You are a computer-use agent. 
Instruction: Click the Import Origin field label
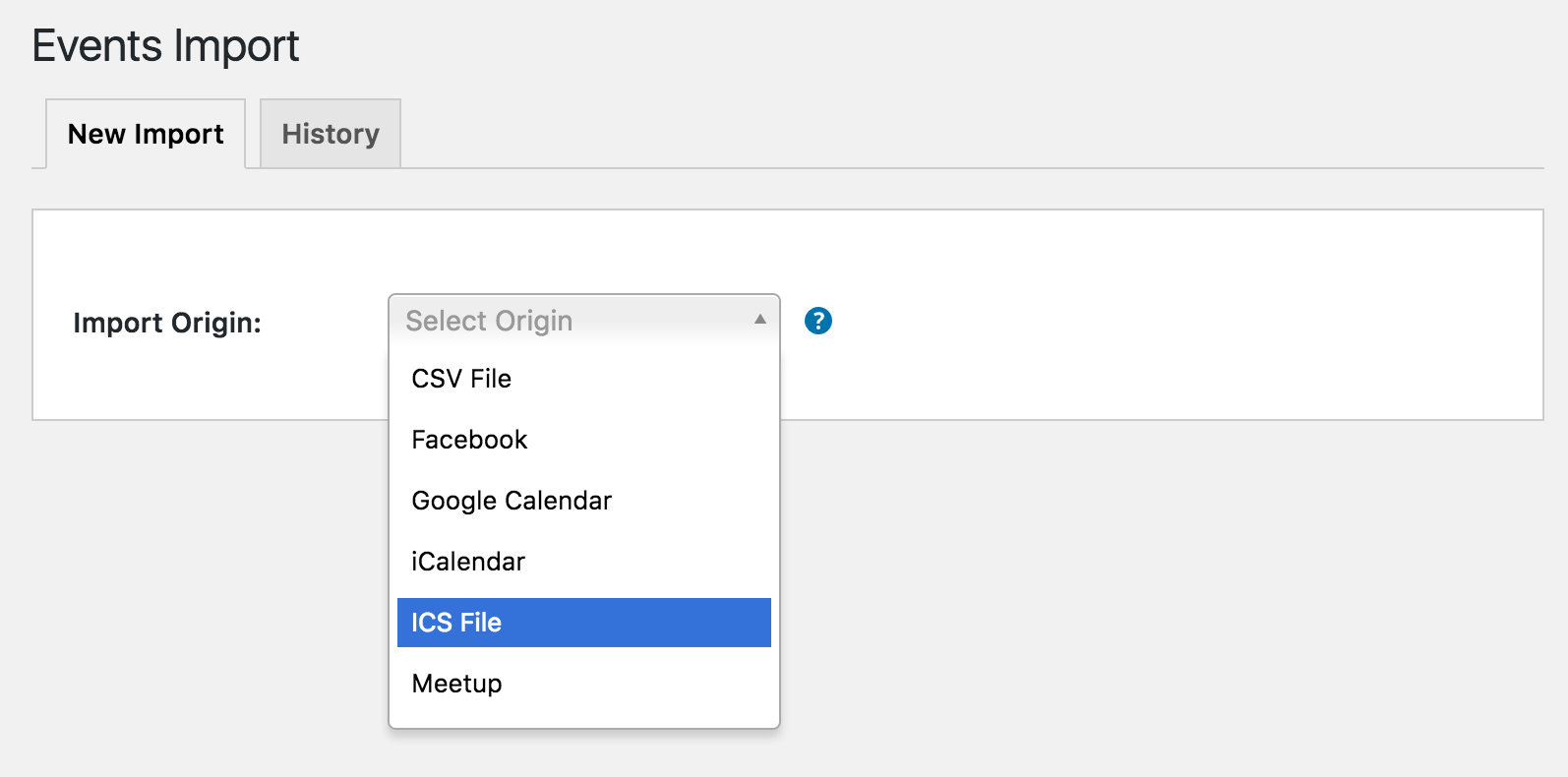(167, 323)
